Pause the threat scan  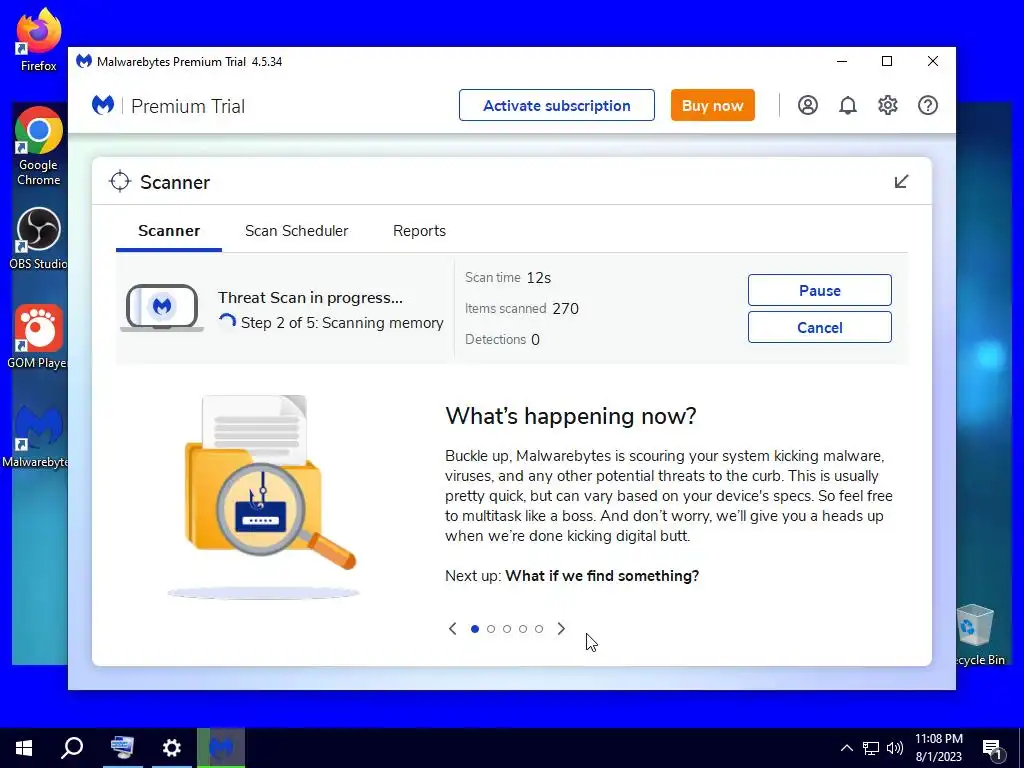click(820, 290)
